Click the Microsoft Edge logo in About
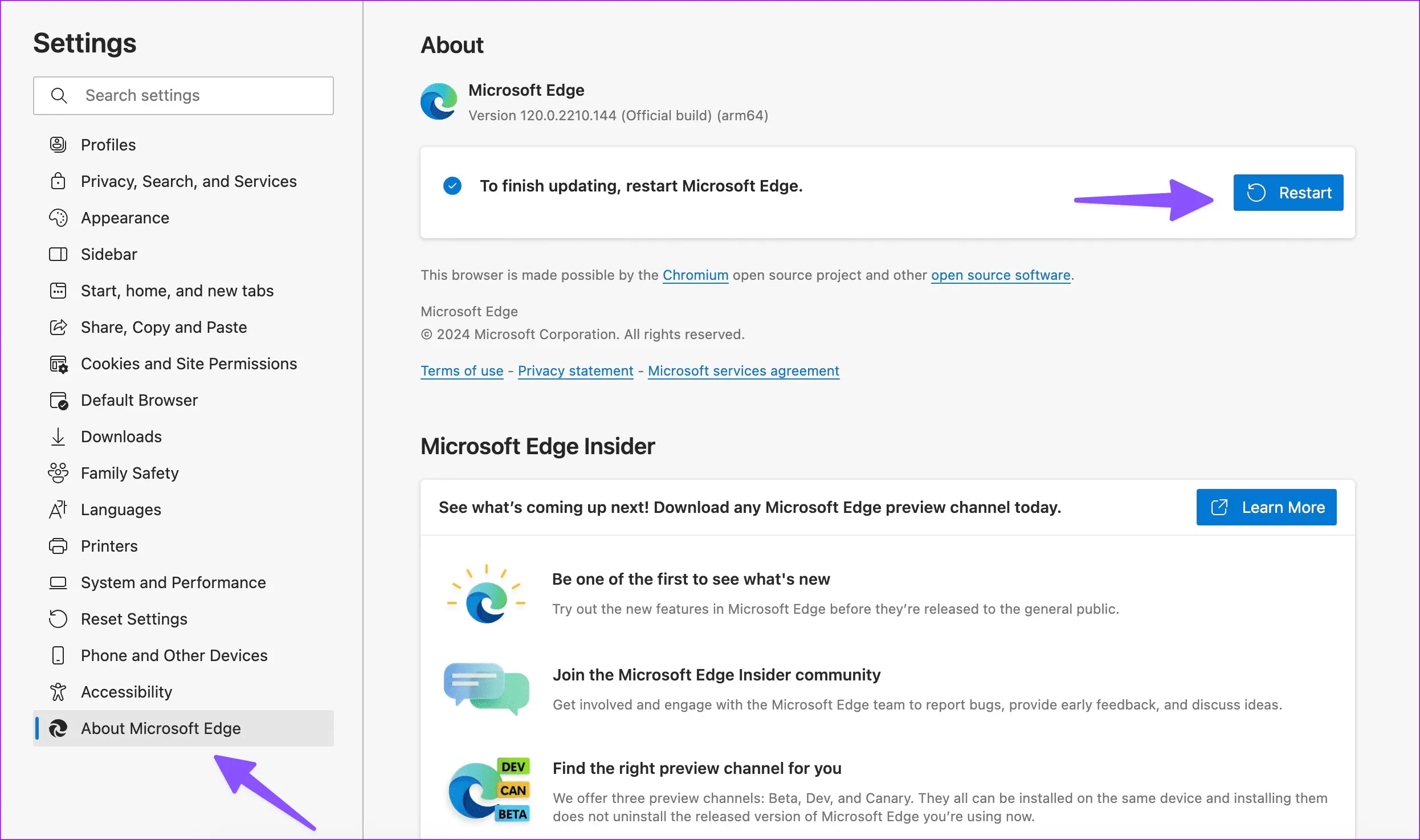The image size is (1420, 840). click(439, 101)
